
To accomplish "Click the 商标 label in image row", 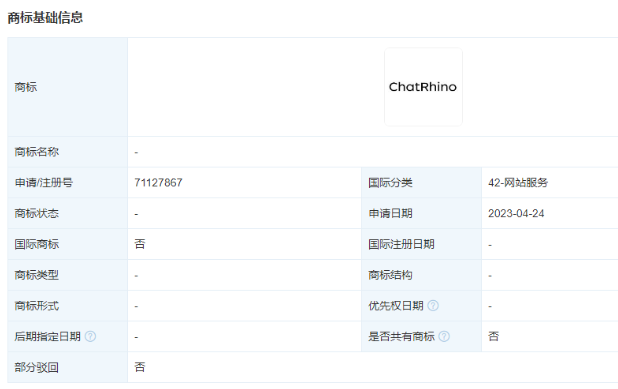I will [x=26, y=87].
